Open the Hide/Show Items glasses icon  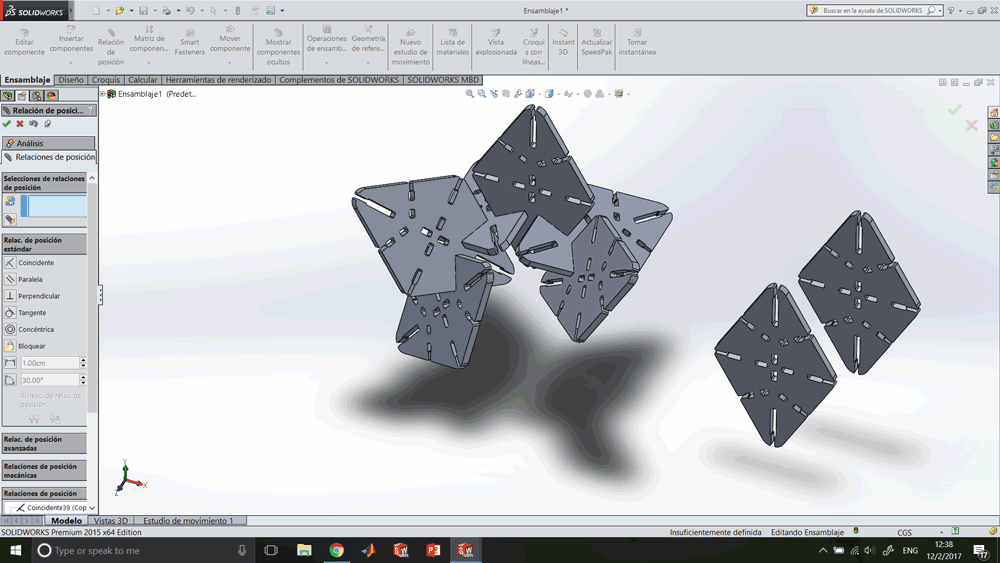pyautogui.click(x=568, y=94)
